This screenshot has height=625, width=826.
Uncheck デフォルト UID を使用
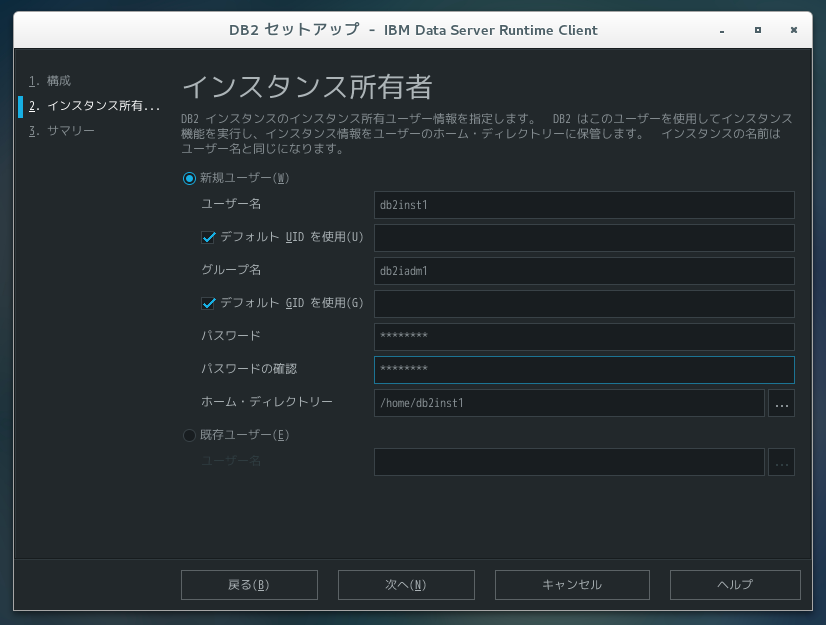click(210, 237)
